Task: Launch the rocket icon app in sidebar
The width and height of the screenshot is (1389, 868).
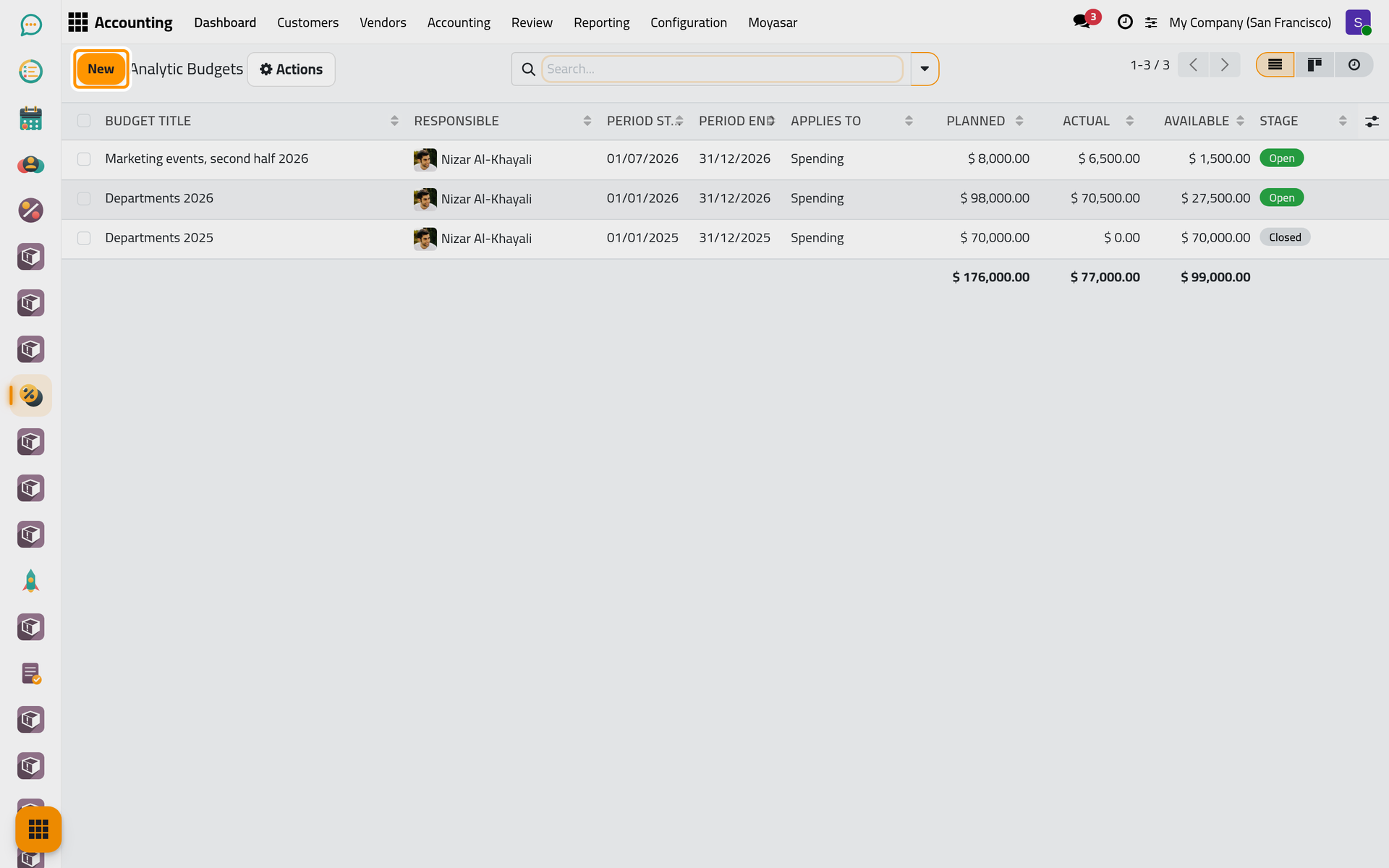Action: point(30,581)
